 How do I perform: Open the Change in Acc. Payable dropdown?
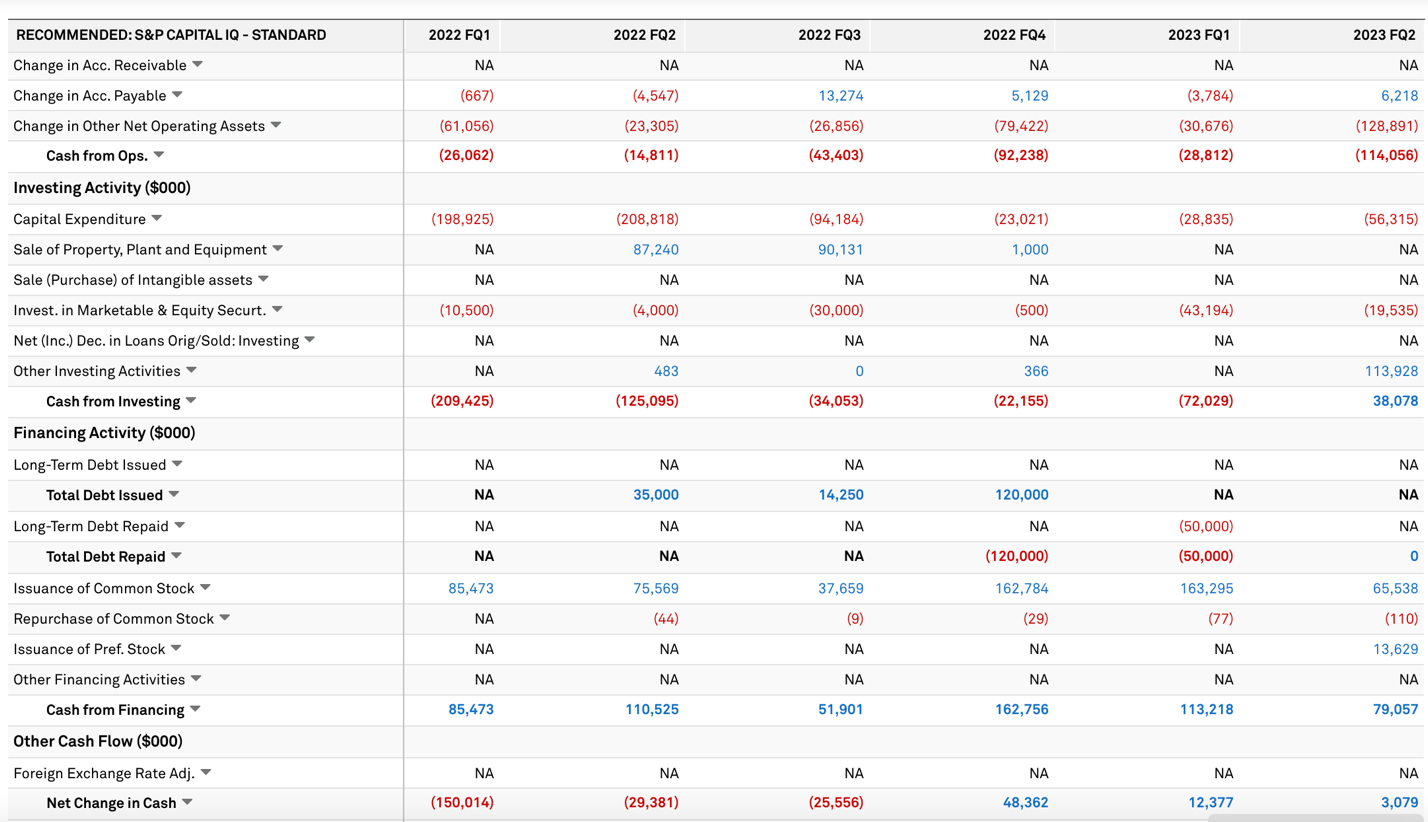click(x=176, y=95)
